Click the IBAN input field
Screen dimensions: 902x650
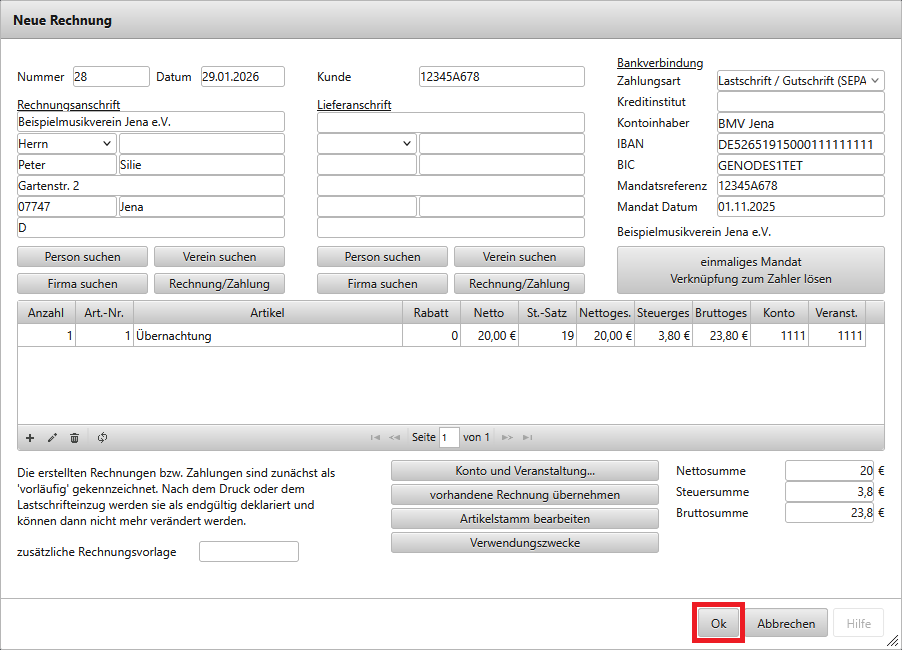[x=800, y=144]
